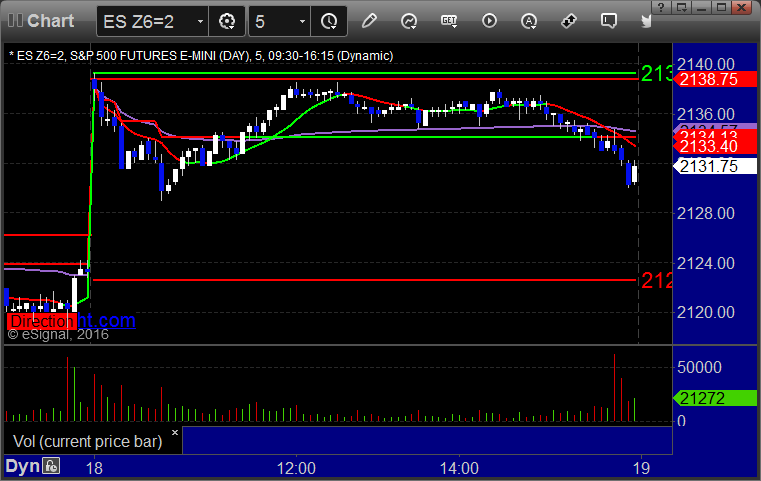Select the pencil drawing tools icon
The height and width of the screenshot is (481, 761).
(369, 21)
